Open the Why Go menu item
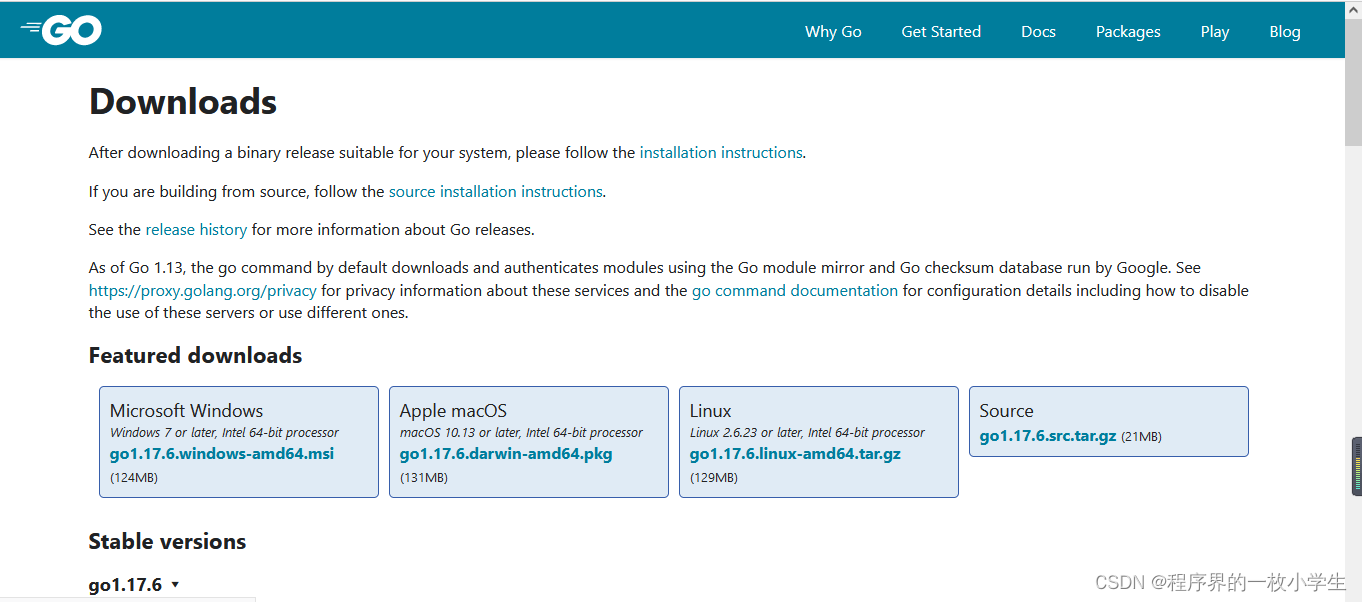Screen dimensions: 1362x602 pyautogui.click(x=833, y=31)
